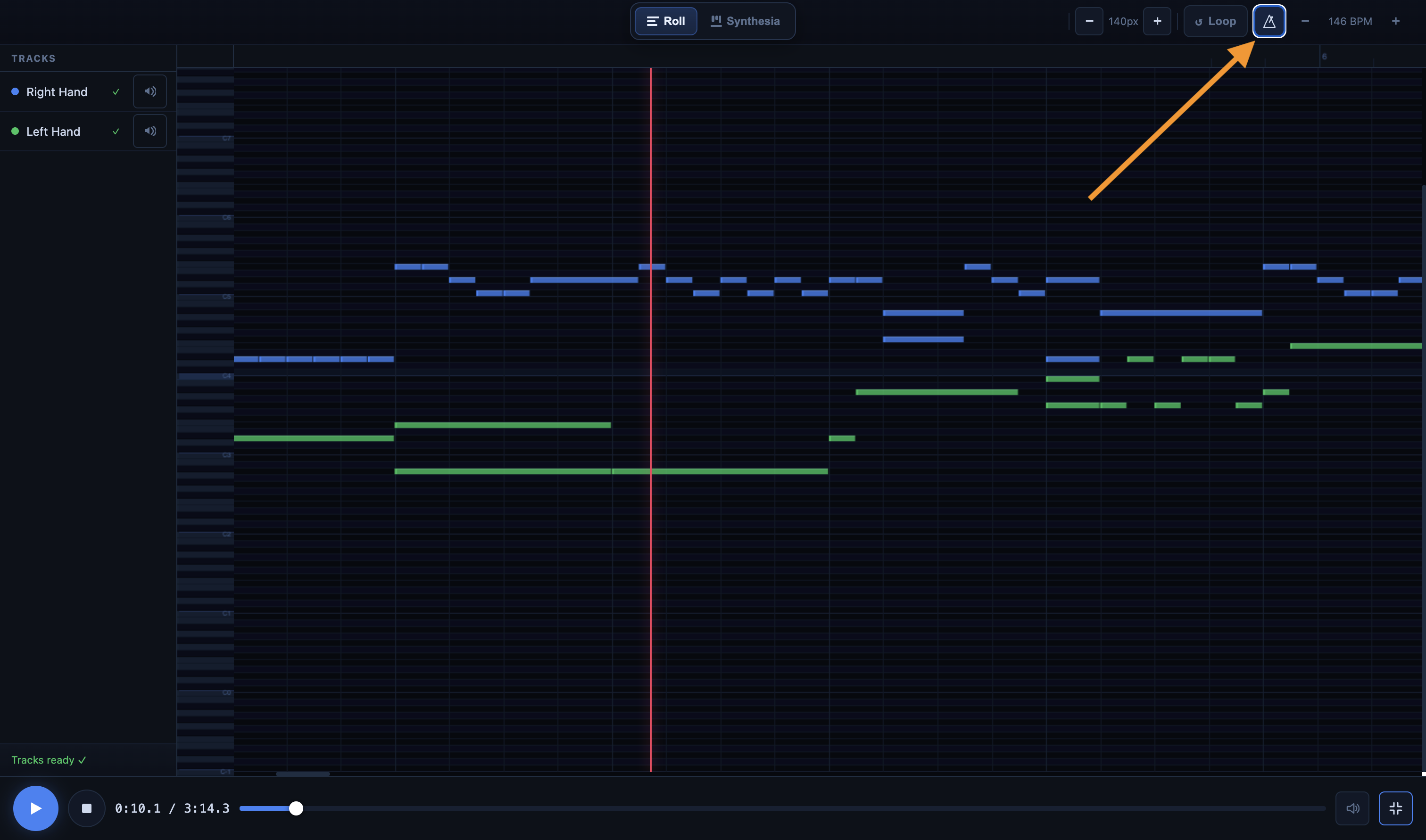Raise tempo with plus beside 146 BPM
This screenshot has height=840, width=1426.
point(1395,22)
